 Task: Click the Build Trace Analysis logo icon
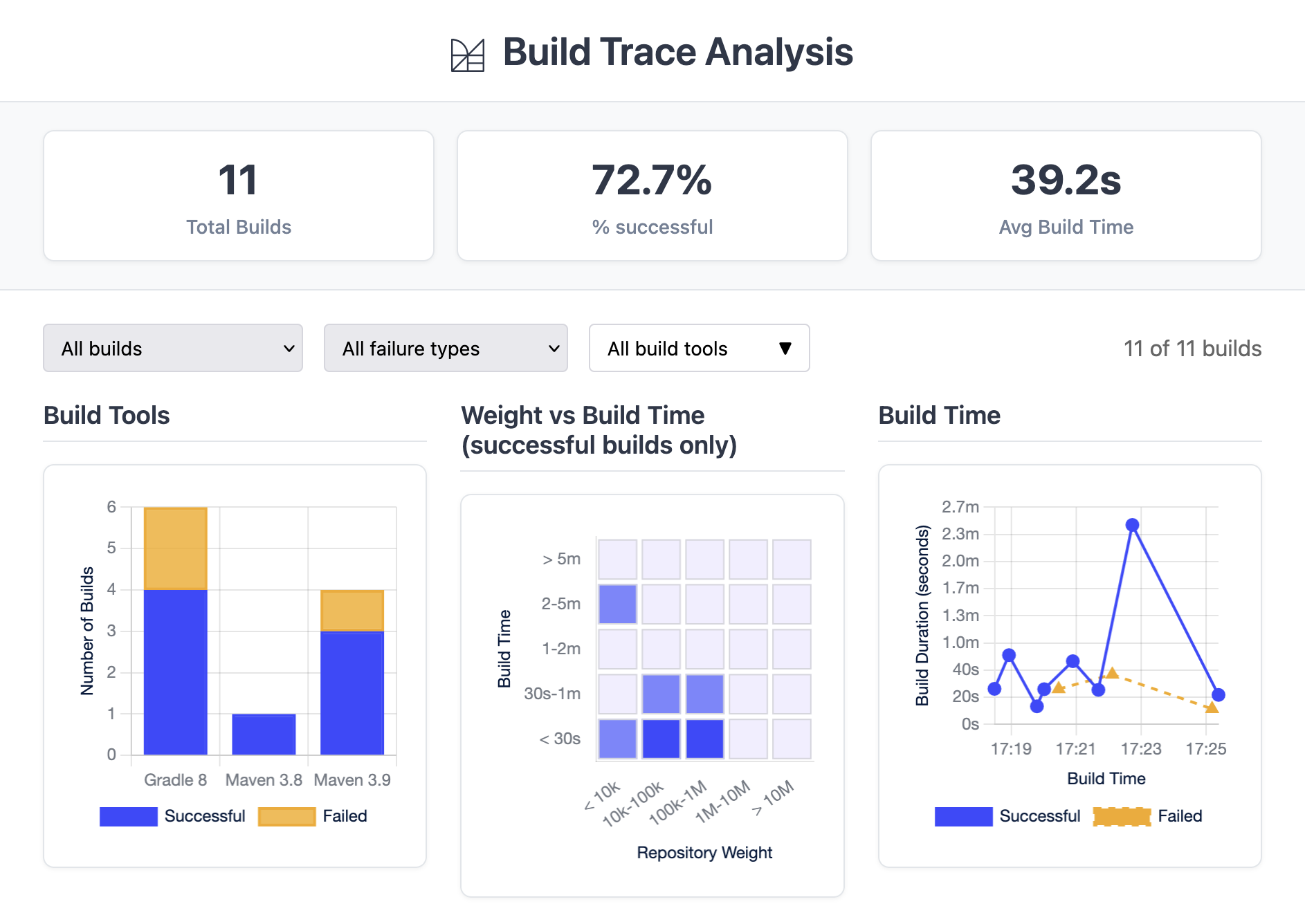click(468, 55)
